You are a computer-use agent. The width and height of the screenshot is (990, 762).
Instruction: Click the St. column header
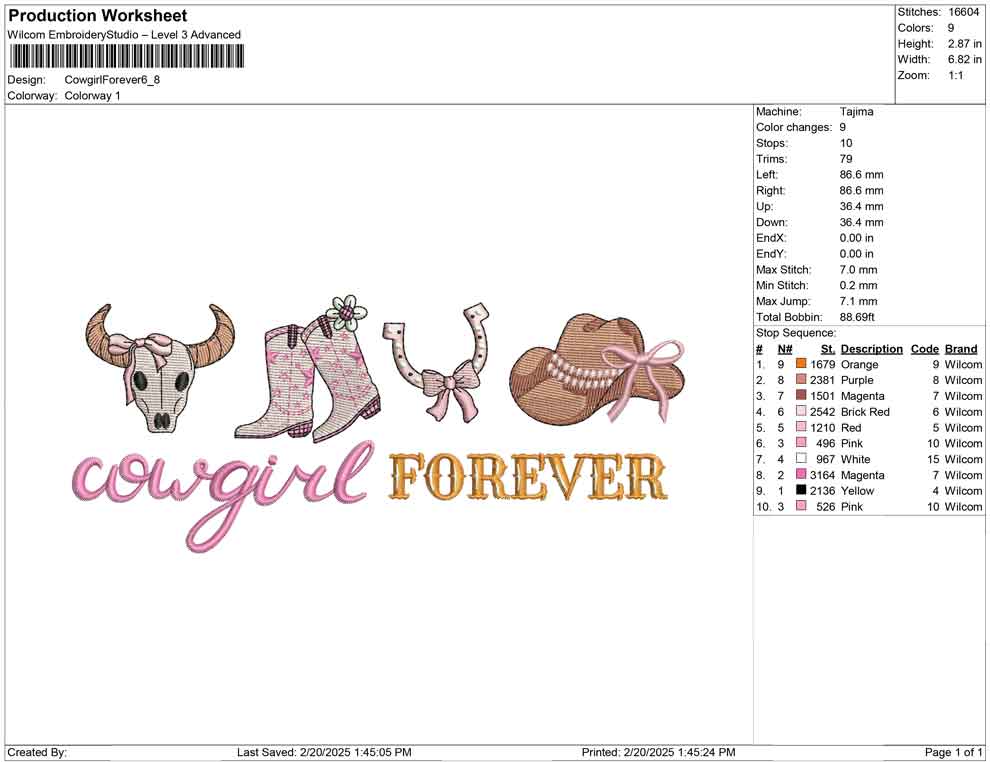827,348
